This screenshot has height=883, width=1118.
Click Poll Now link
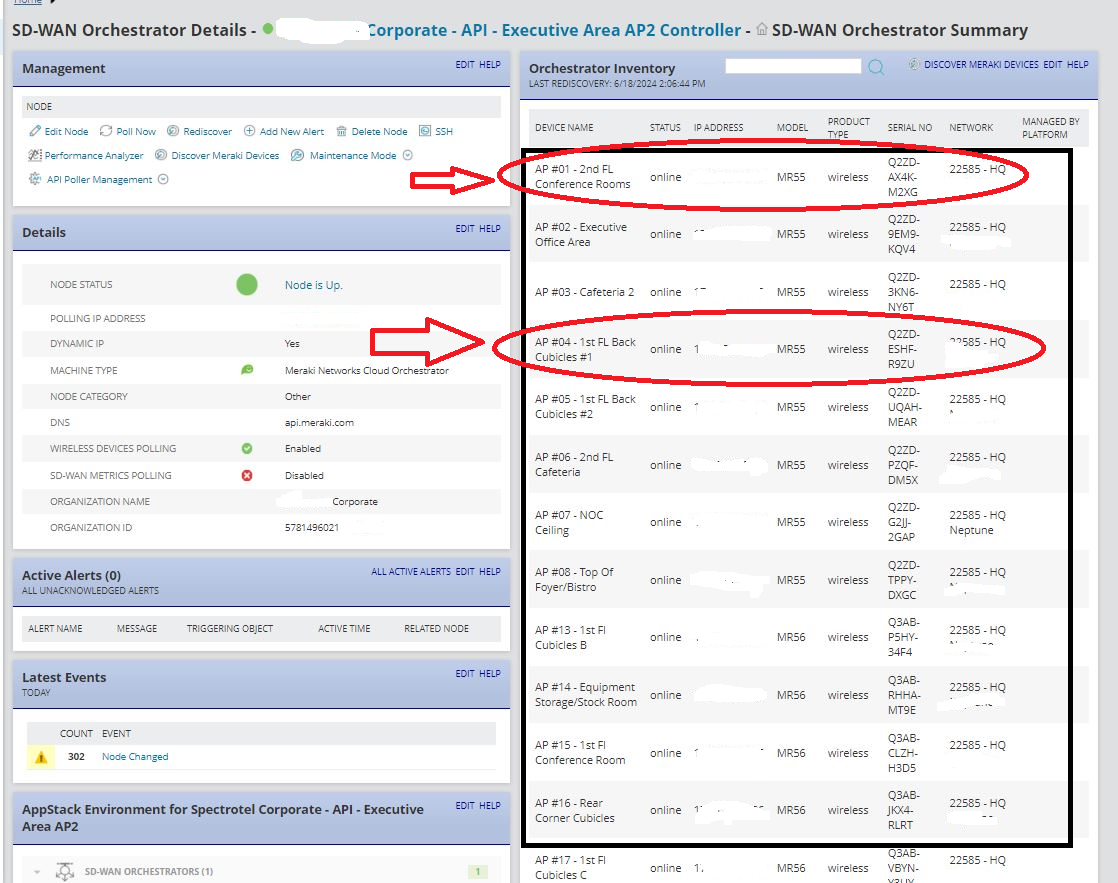pyautogui.click(x=135, y=132)
